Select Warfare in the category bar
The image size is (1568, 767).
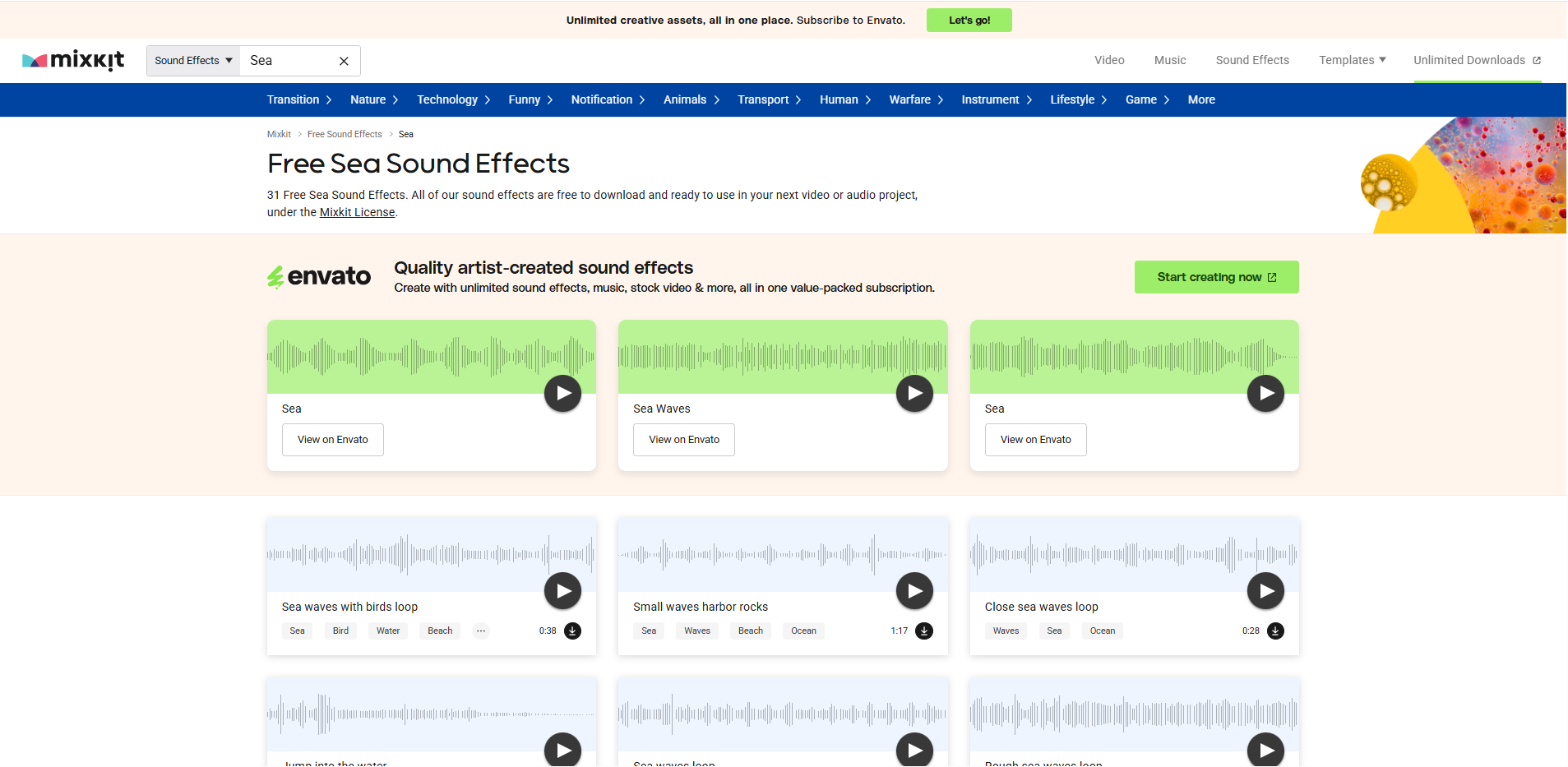[909, 99]
